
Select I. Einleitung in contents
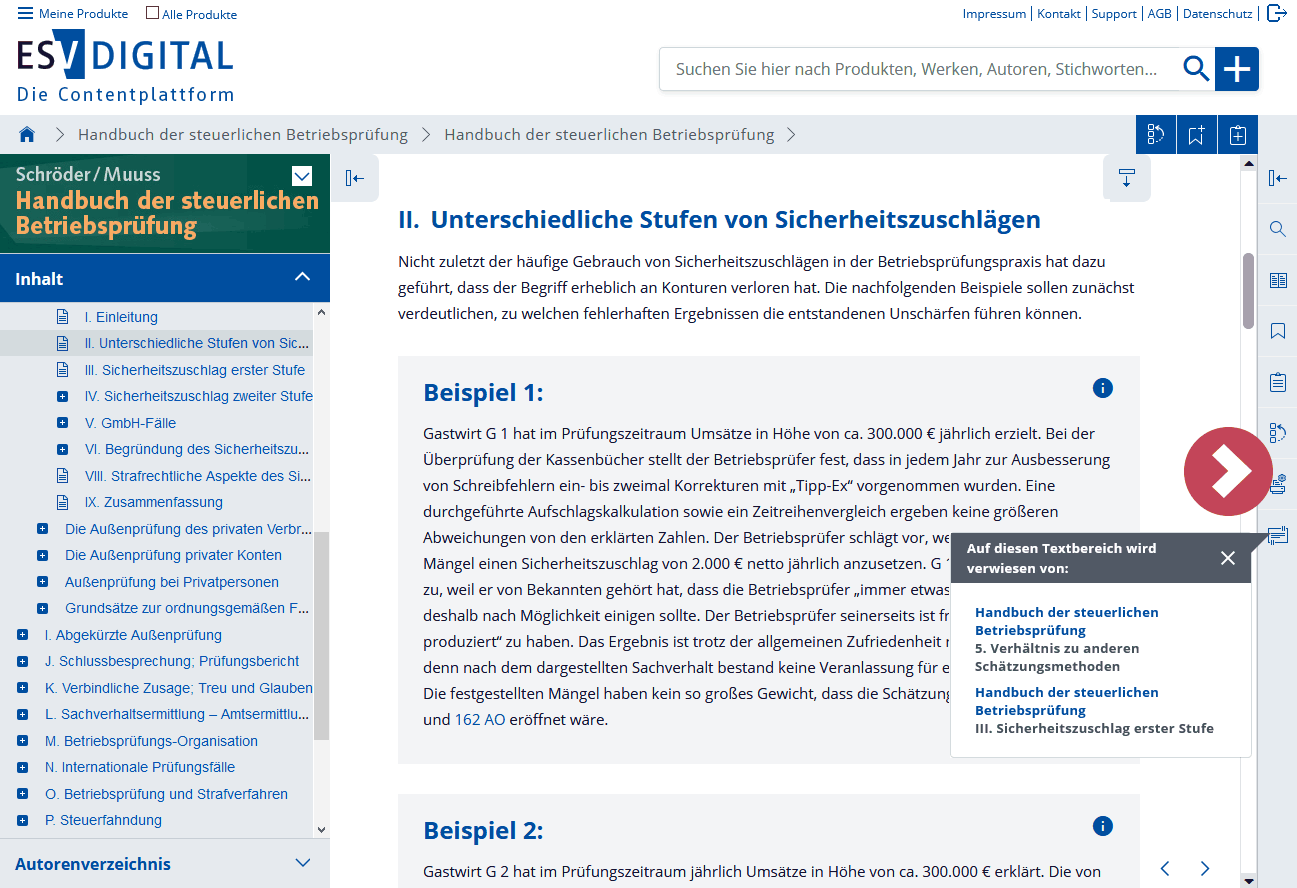click(x=121, y=317)
